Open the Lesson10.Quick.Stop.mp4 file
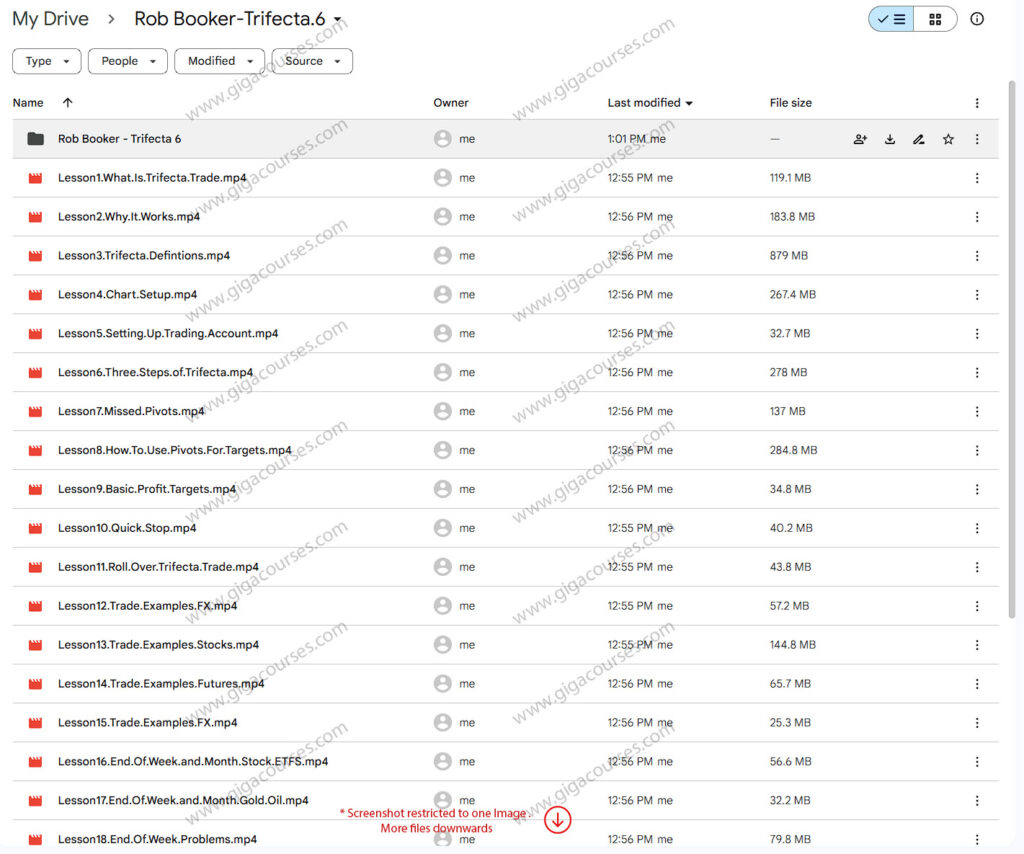The image size is (1024, 854). coord(127,528)
